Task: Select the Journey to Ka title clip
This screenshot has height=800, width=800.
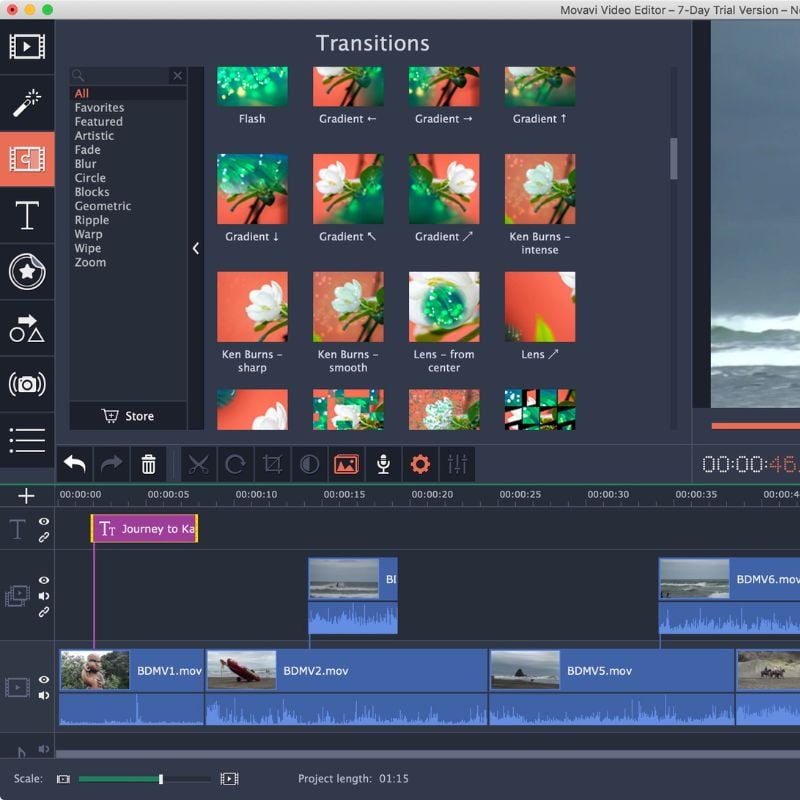Action: point(144,529)
